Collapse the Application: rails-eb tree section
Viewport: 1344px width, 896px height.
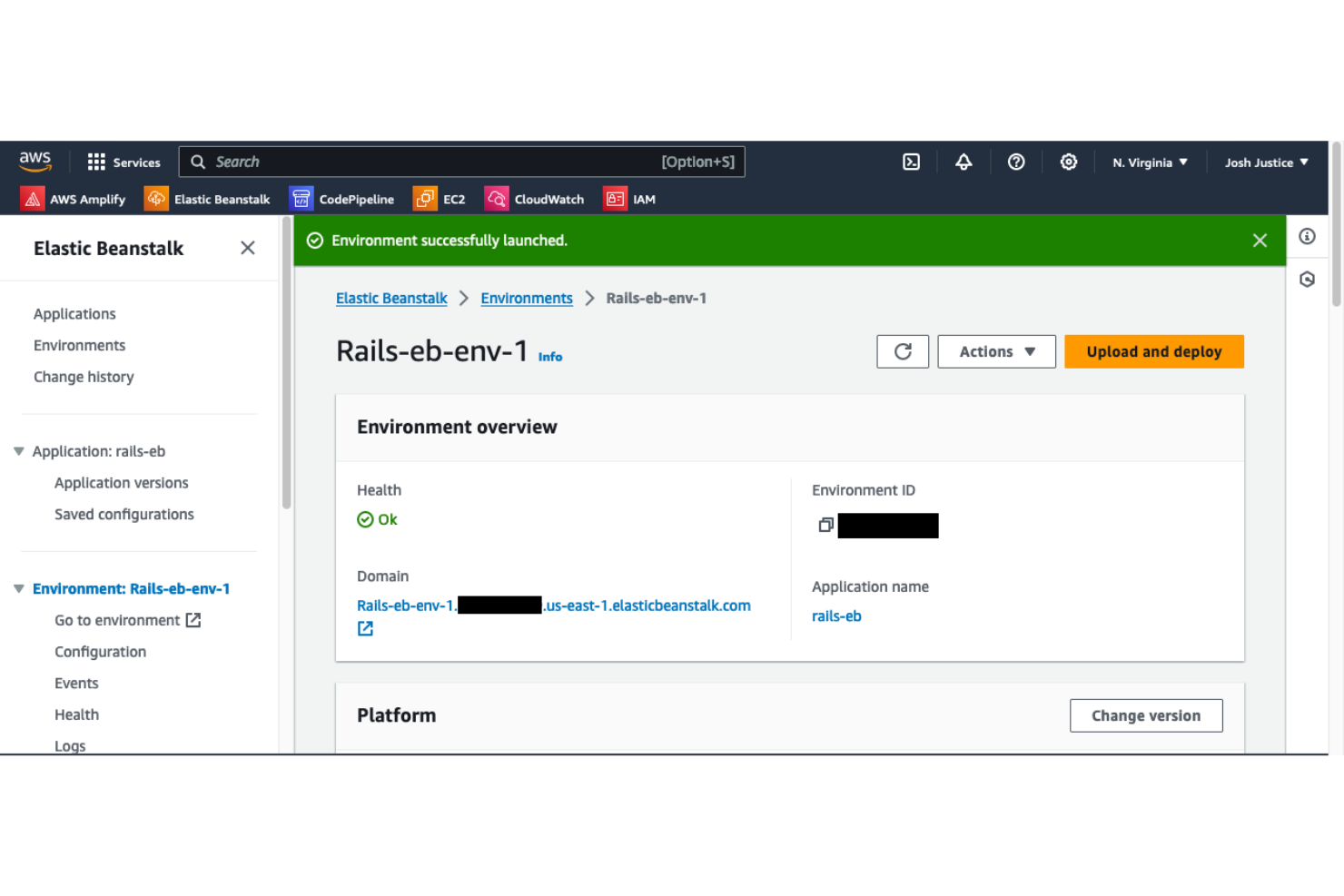[18, 450]
